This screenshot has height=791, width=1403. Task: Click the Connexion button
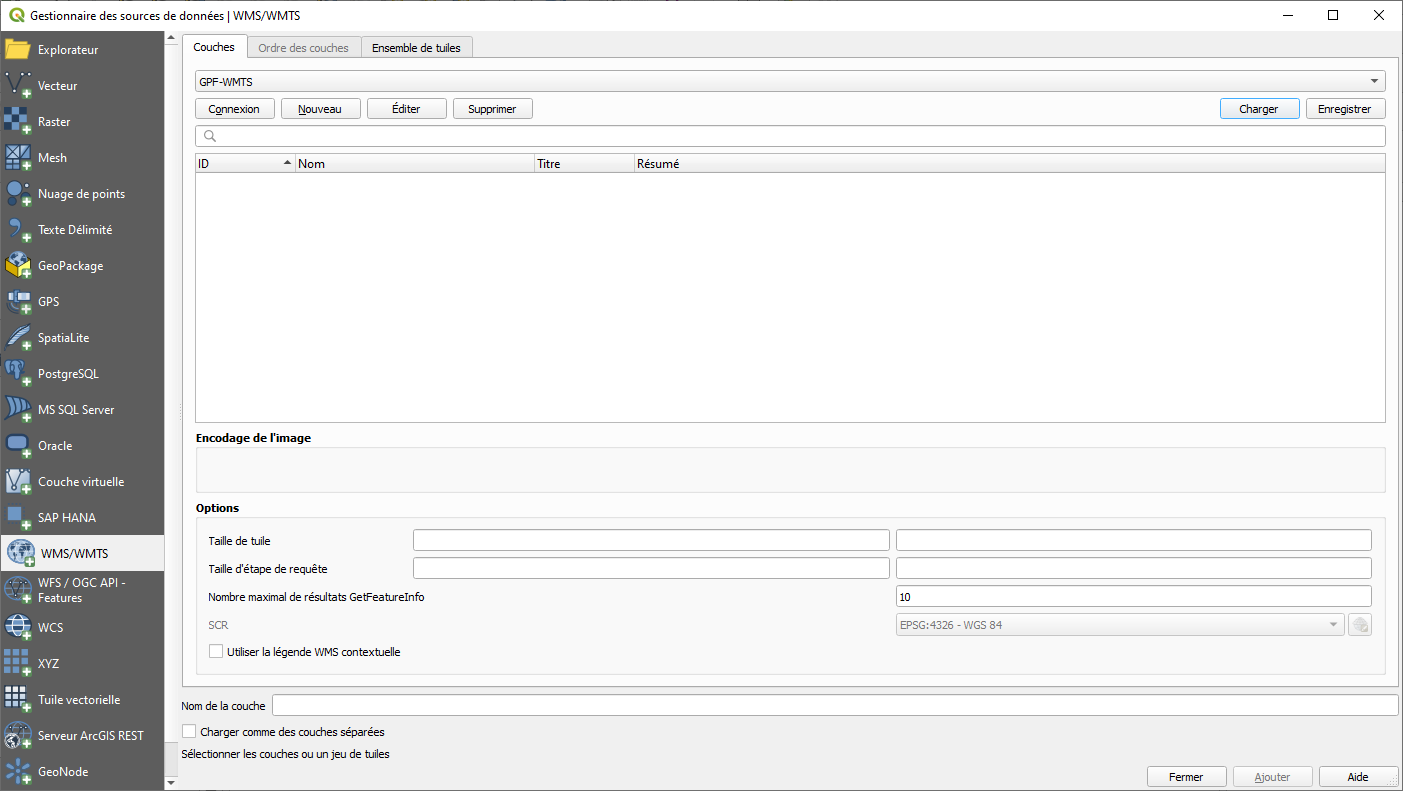[234, 109]
